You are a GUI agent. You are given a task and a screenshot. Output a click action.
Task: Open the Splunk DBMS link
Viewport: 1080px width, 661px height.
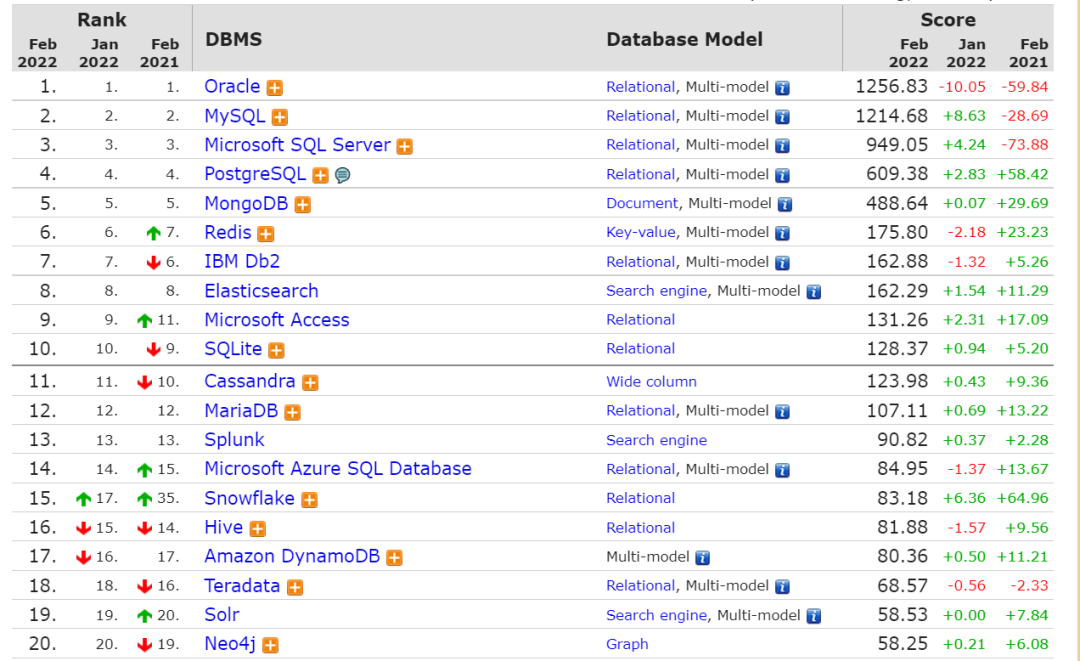[x=234, y=440]
